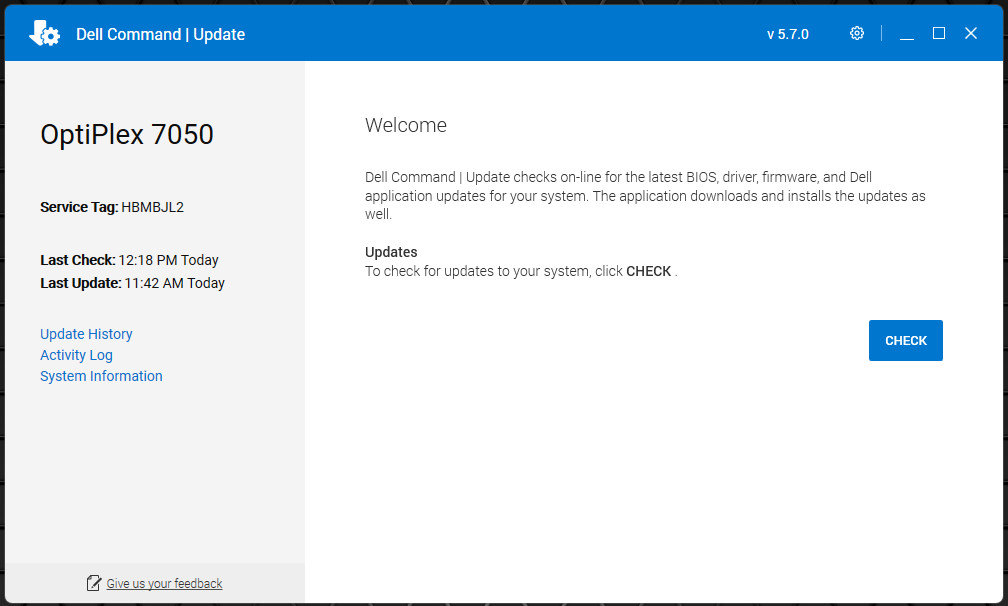Select the version text v 5.7.0
1008x606 pixels.
pos(788,34)
